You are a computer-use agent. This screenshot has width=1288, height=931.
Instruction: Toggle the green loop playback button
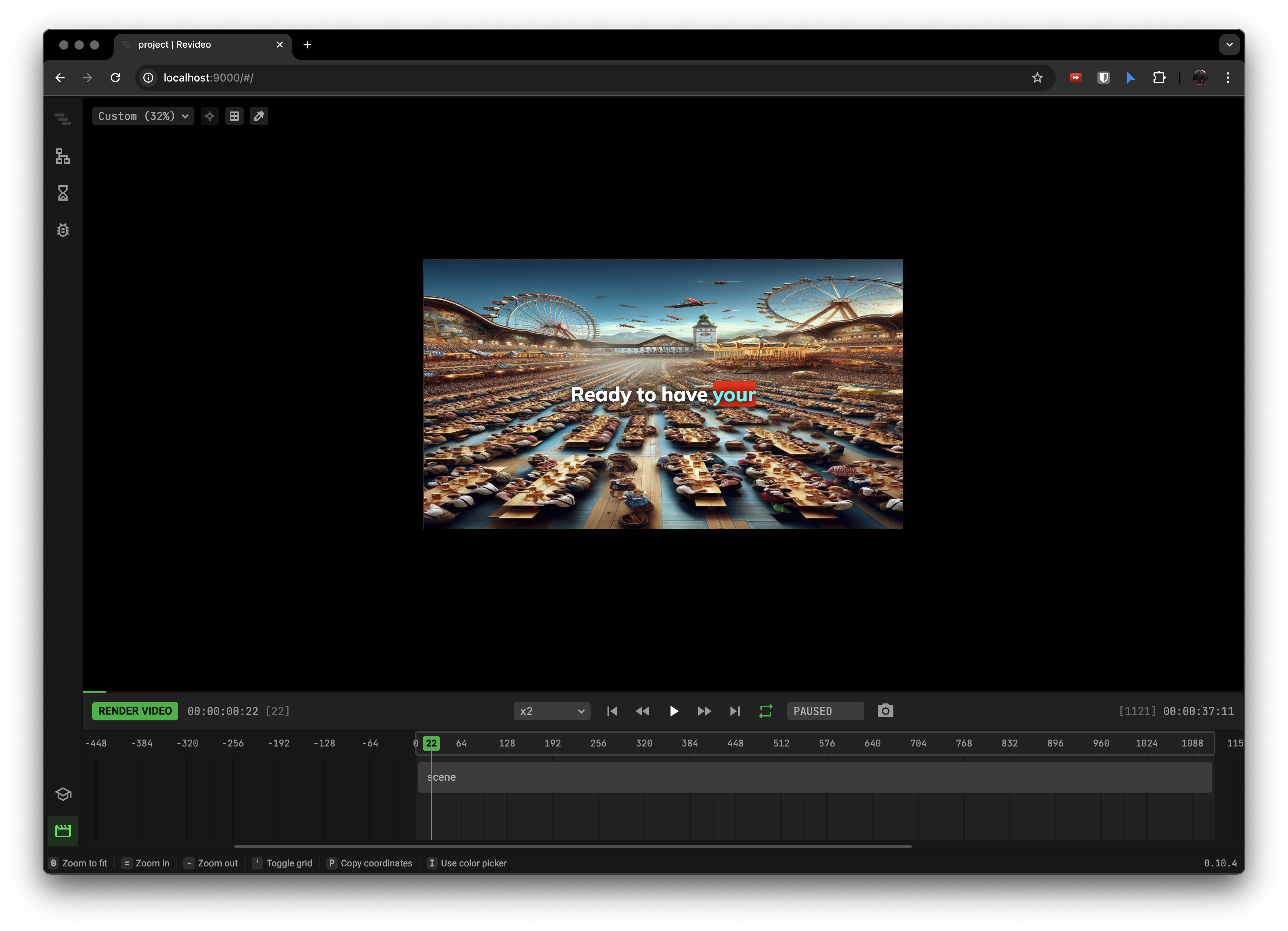(x=765, y=711)
